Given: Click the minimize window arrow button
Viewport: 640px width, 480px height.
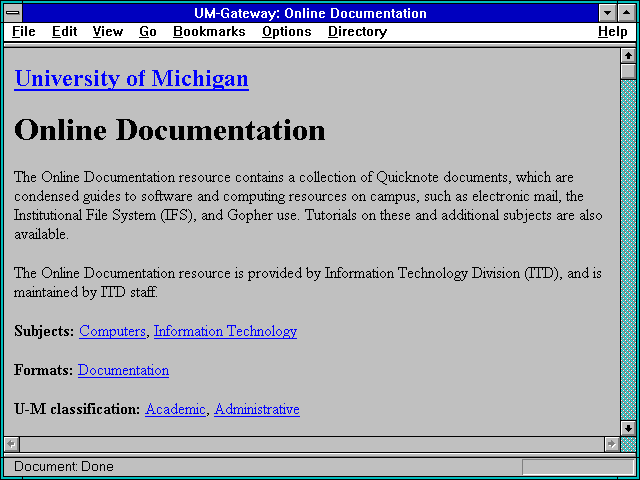Looking at the screenshot, I should coord(608,13).
